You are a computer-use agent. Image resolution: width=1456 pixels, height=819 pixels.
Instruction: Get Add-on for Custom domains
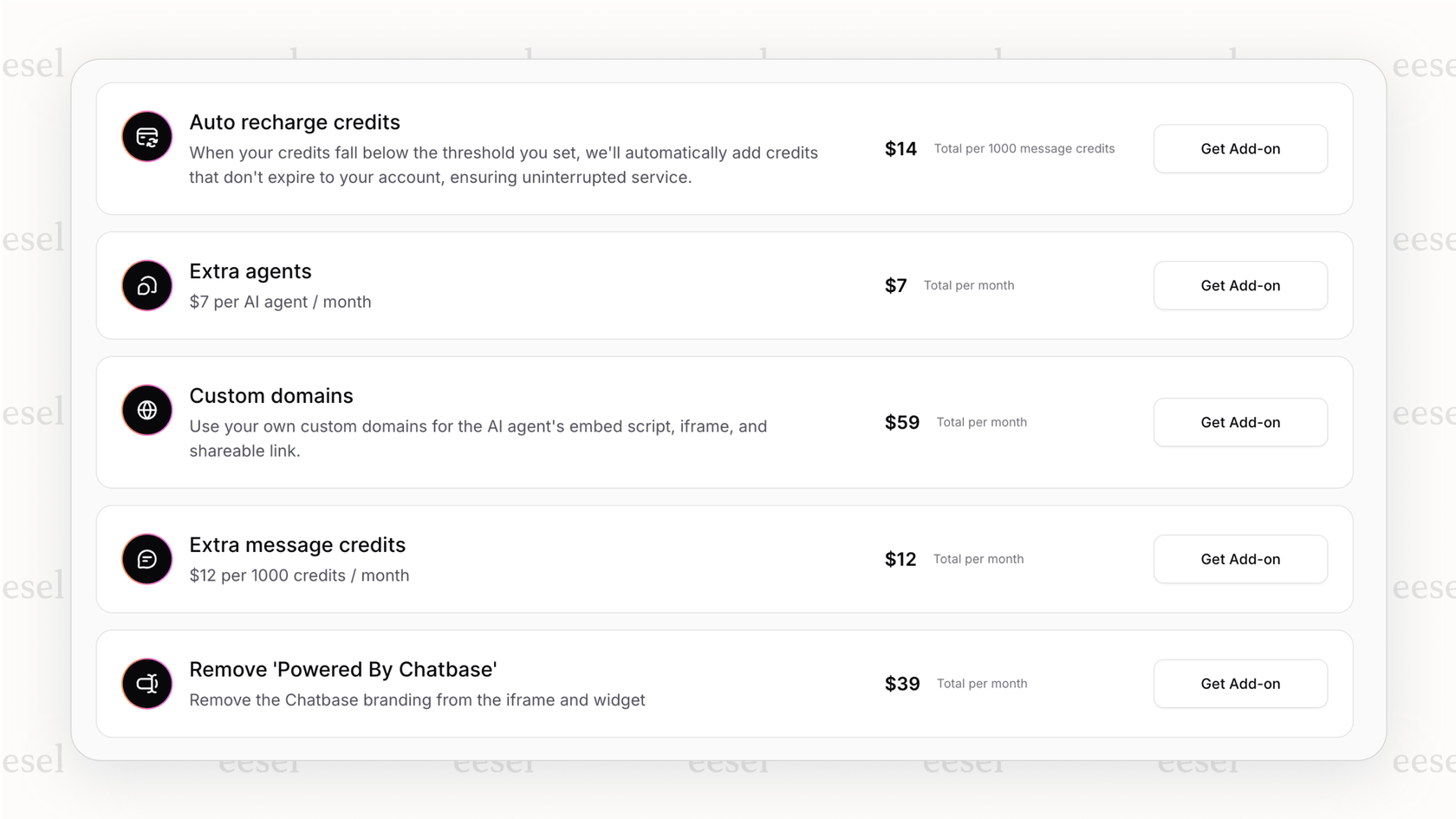(1240, 422)
